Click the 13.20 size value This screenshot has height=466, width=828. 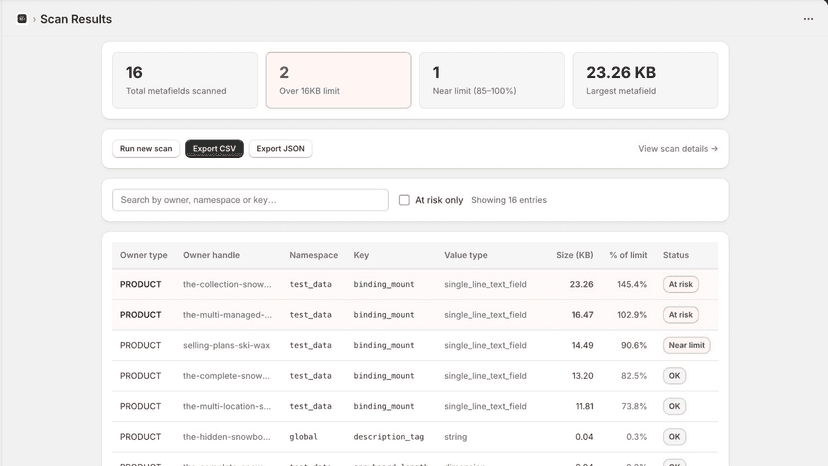click(x=582, y=376)
